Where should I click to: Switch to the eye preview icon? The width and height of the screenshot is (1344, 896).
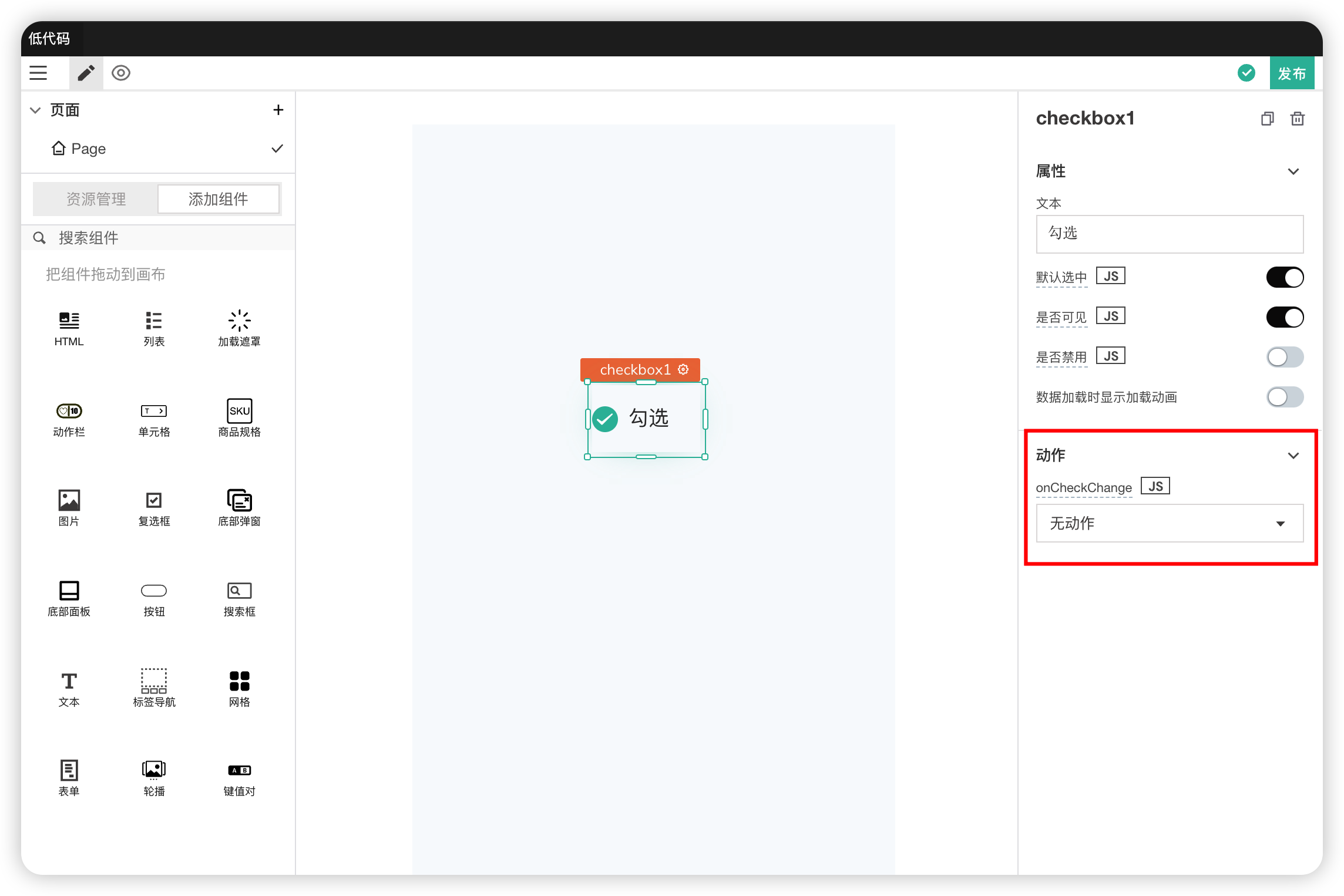(121, 73)
